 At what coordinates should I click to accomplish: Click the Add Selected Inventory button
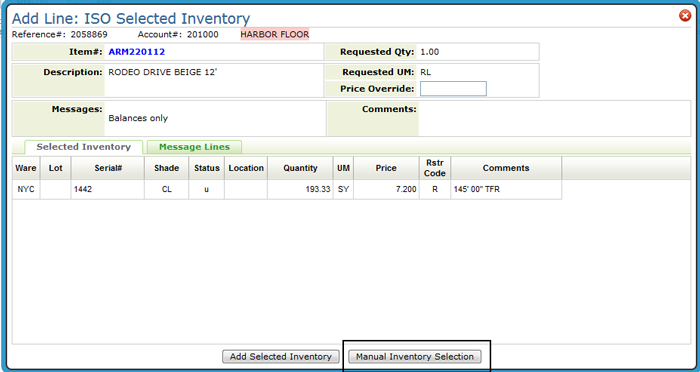click(x=281, y=356)
